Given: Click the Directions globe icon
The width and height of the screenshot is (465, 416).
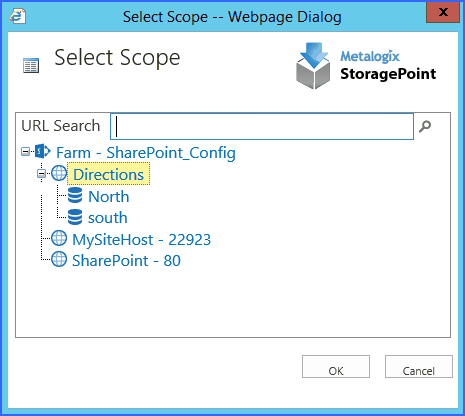Looking at the screenshot, I should click(59, 173).
